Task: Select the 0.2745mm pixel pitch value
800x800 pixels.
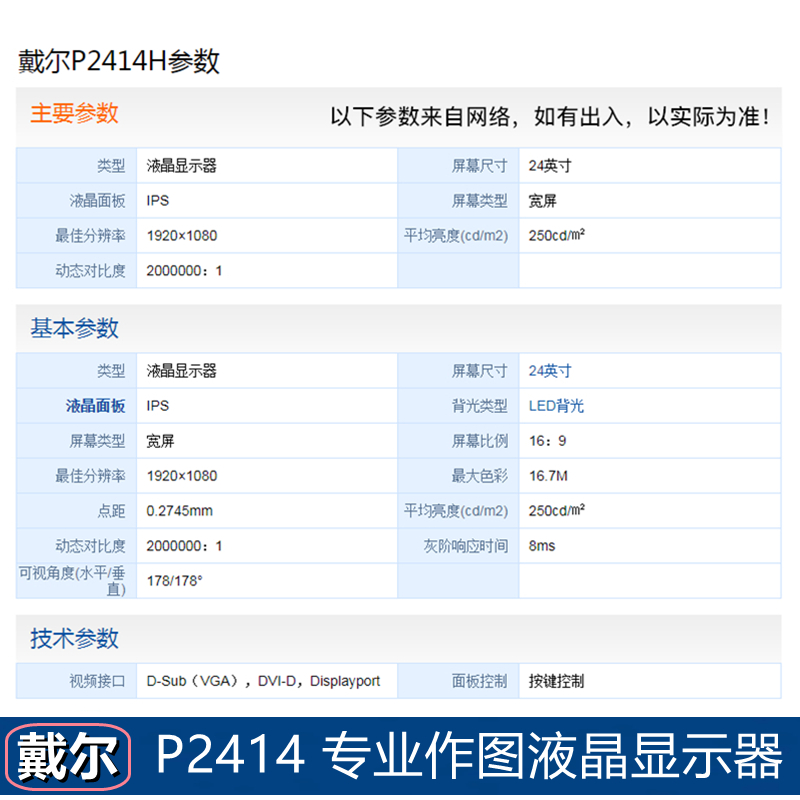Action: tap(180, 511)
